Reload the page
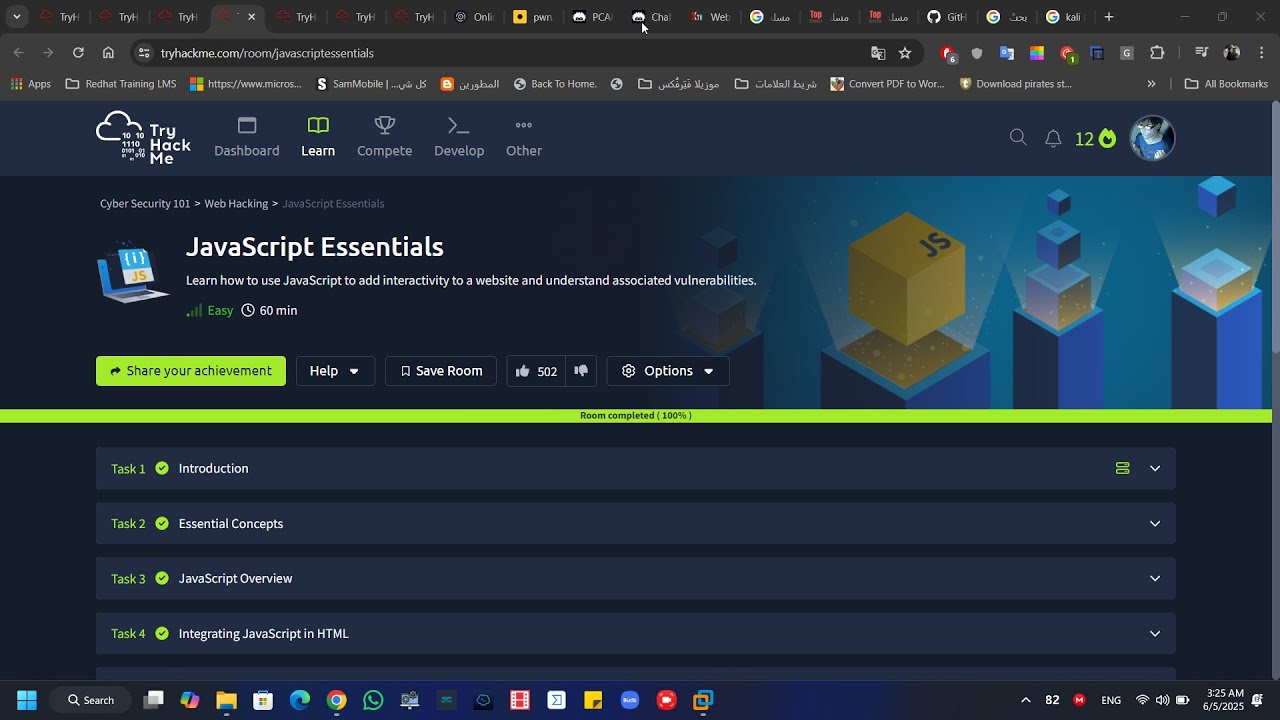Screen dimensions: 1280x720 pos(78,53)
